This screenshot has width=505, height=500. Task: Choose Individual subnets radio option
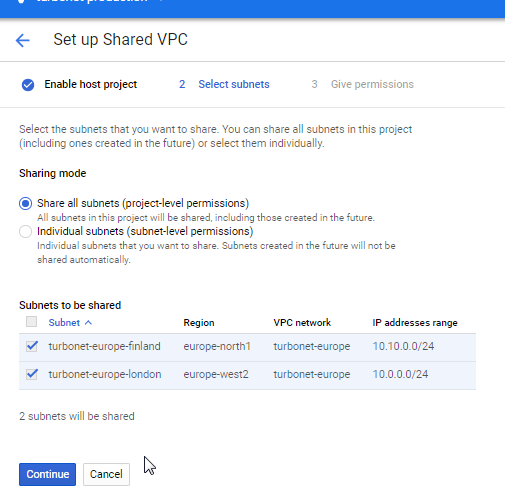25,231
